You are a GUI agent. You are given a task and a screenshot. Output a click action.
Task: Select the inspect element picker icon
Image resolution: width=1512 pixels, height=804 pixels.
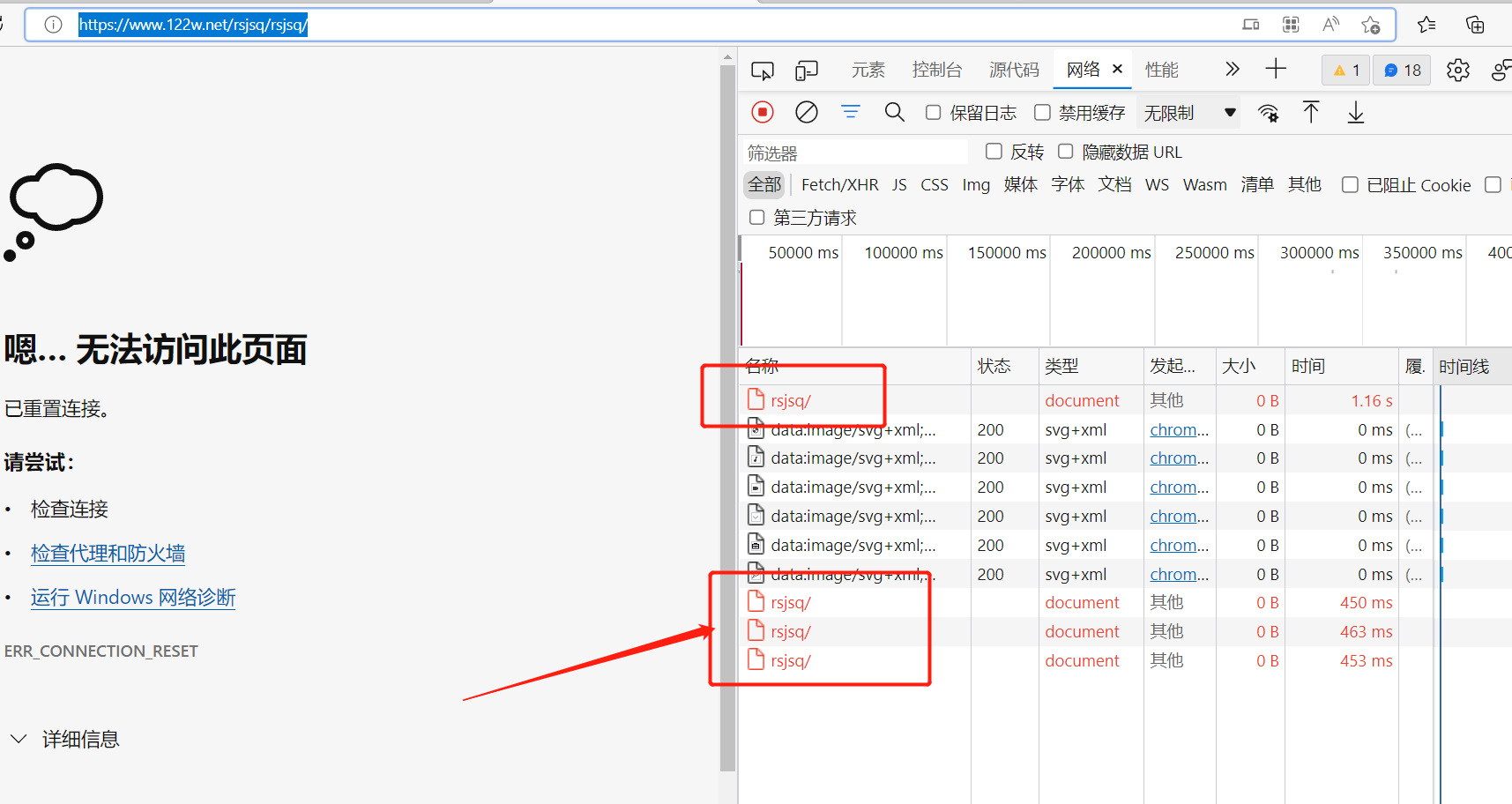[763, 70]
